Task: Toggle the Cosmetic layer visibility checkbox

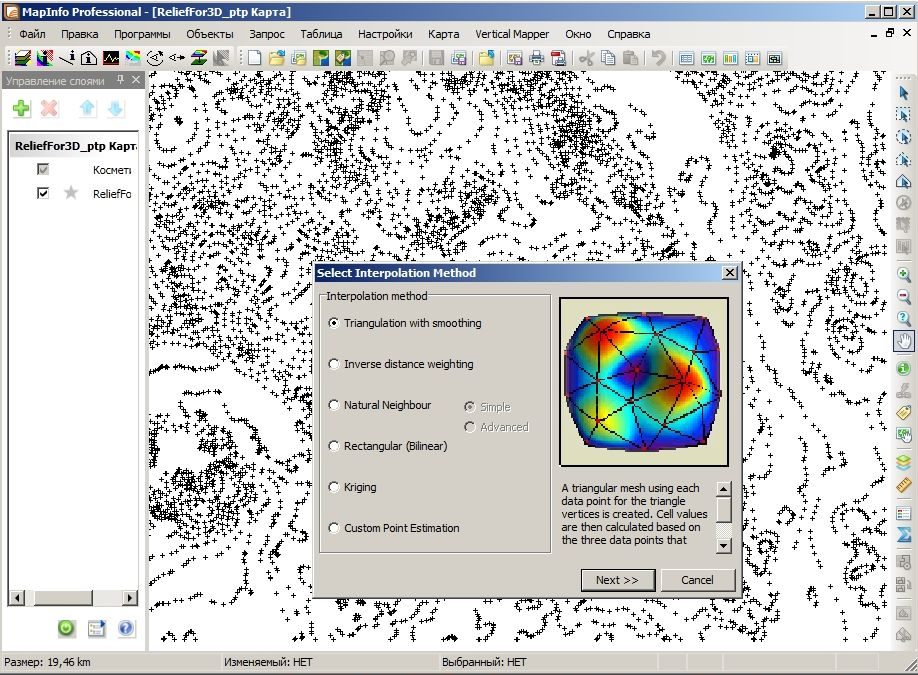Action: pos(43,169)
